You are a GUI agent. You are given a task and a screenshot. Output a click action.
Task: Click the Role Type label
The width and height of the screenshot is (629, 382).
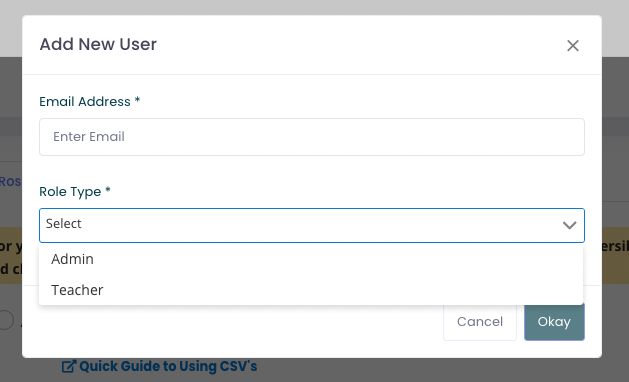click(x=70, y=192)
